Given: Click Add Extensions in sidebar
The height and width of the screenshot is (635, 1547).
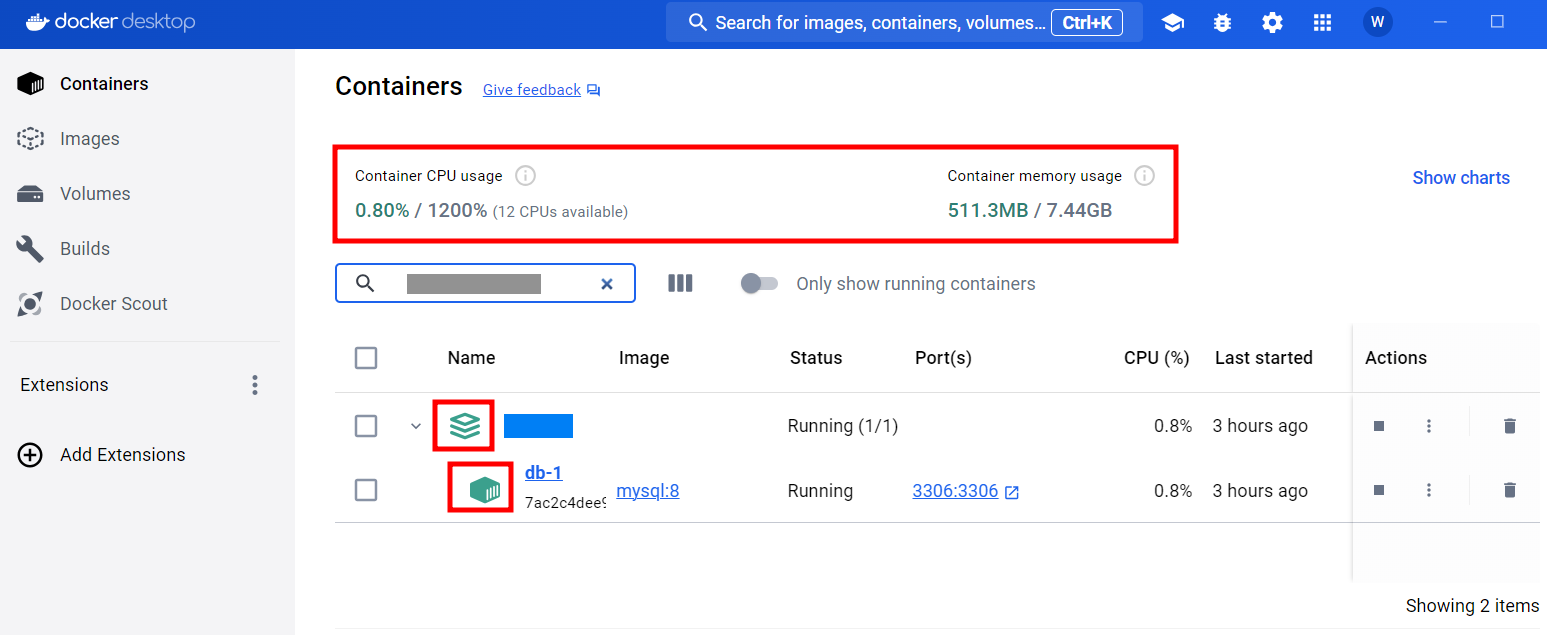Looking at the screenshot, I should click(x=123, y=455).
